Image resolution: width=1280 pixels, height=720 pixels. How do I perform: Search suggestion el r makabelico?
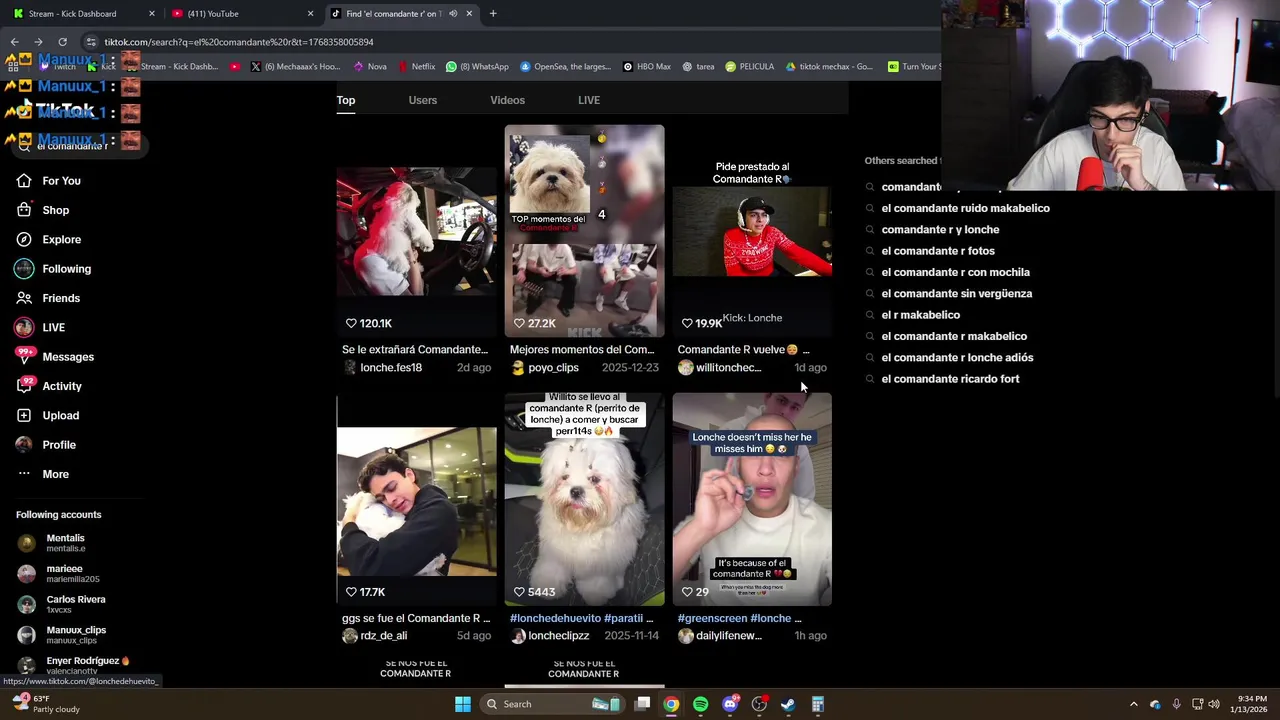point(920,315)
